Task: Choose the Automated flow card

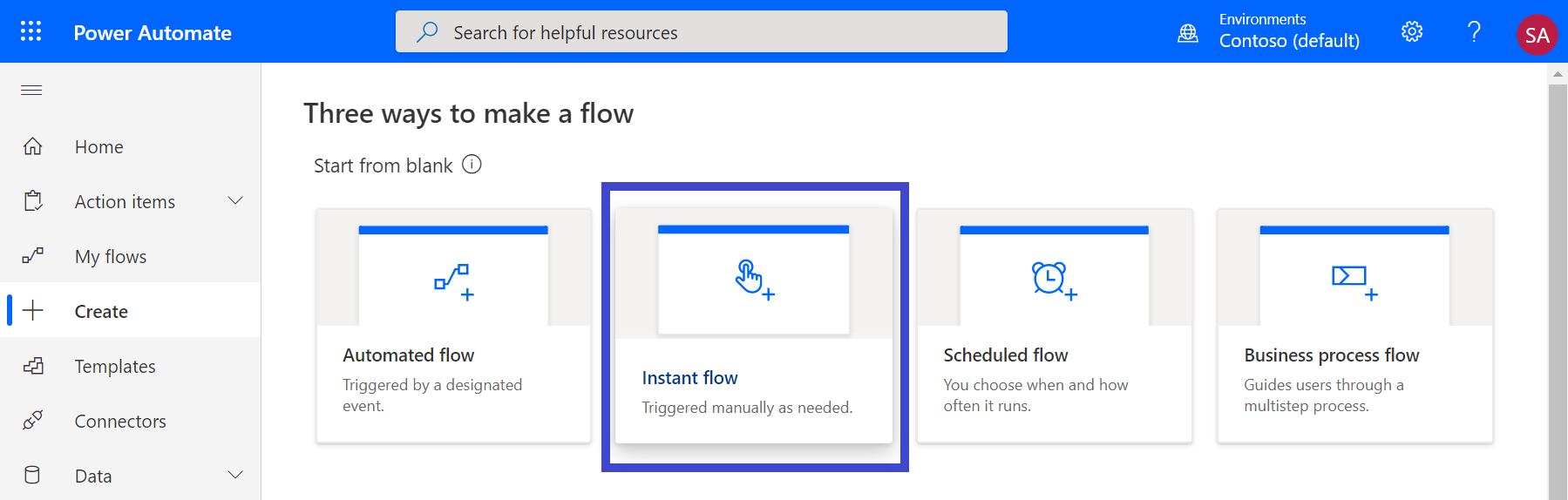Action: (x=453, y=326)
